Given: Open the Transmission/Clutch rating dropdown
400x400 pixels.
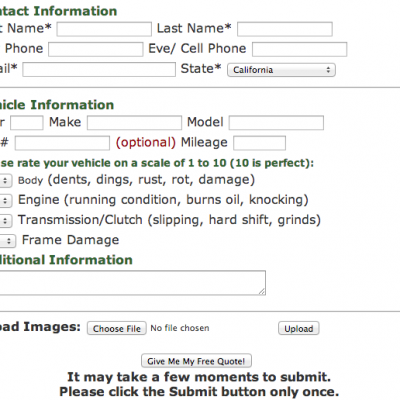Looking at the screenshot, I should click(6, 221).
